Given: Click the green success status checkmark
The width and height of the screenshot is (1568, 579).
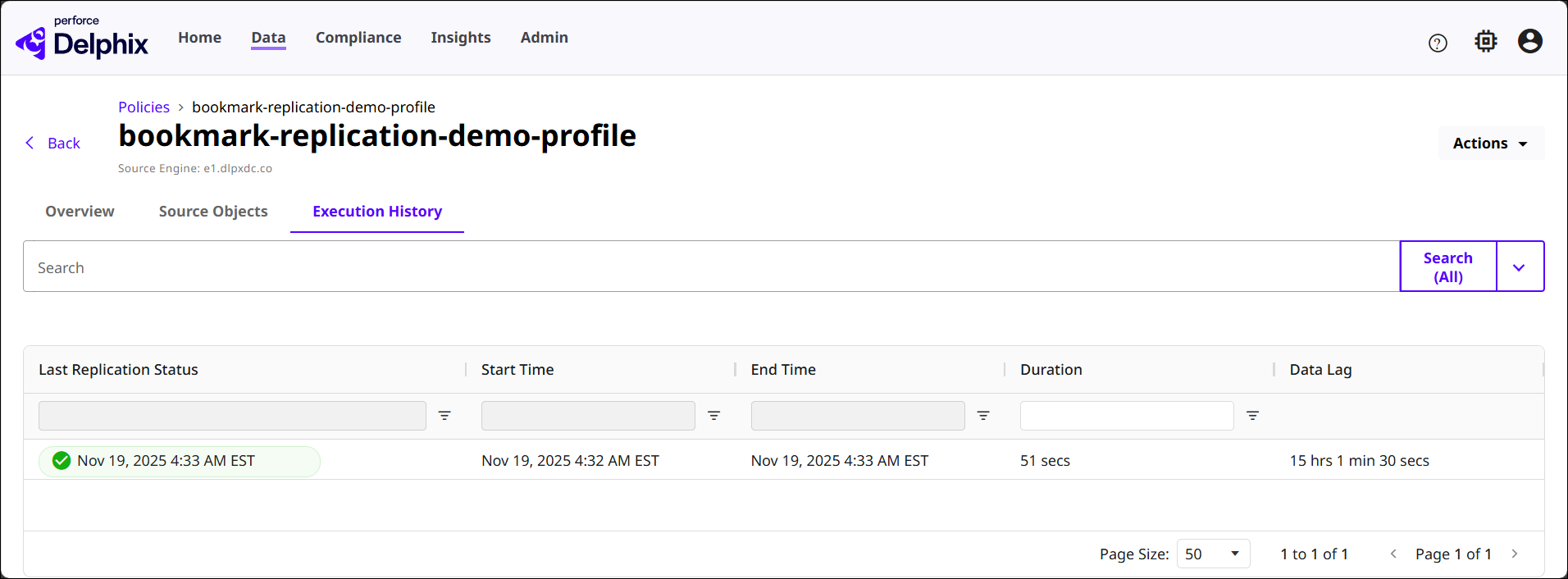Looking at the screenshot, I should point(62,461).
